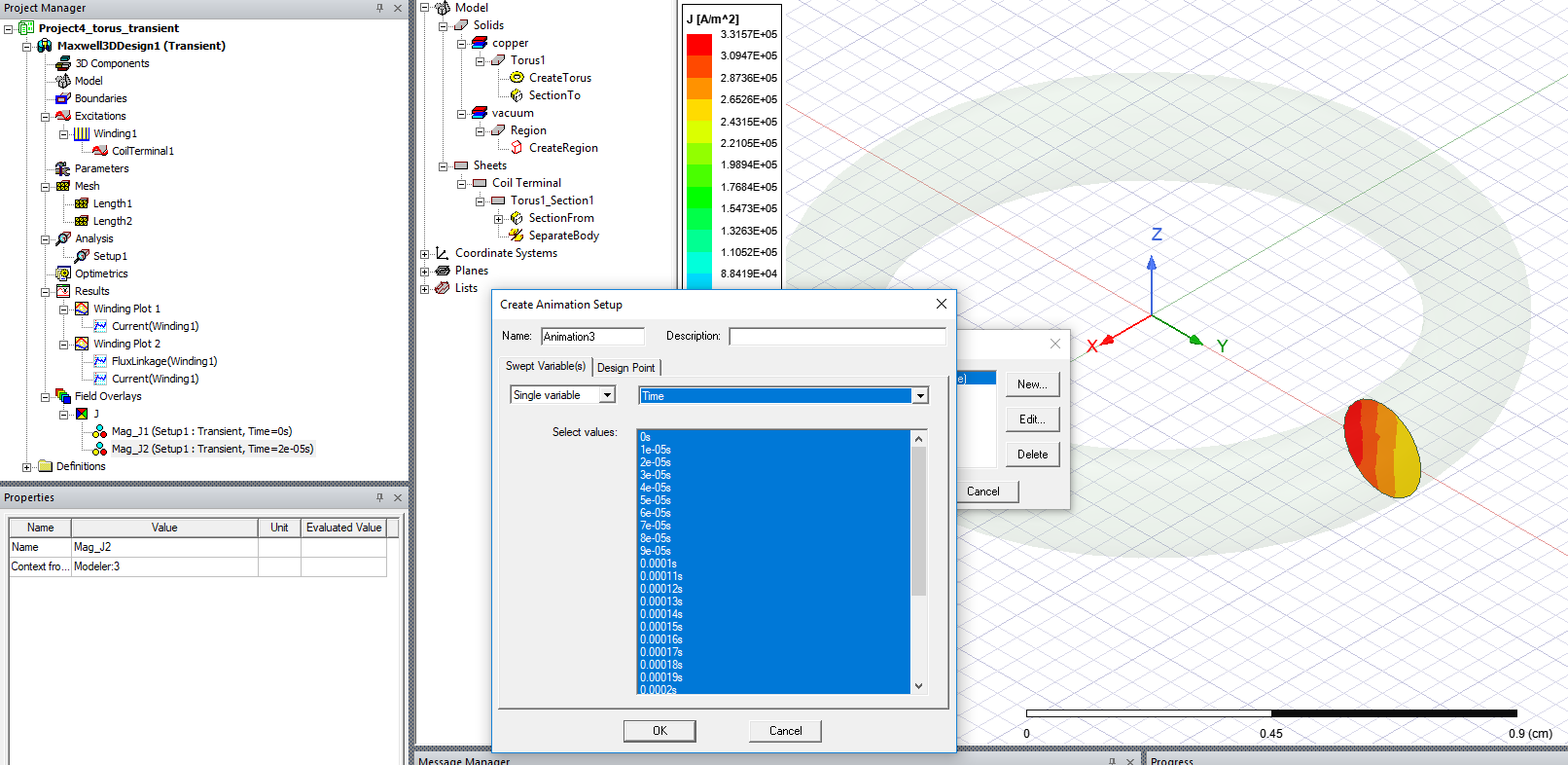
Task: Select the Boundaries icon in Project Manager
Action: pos(63,98)
